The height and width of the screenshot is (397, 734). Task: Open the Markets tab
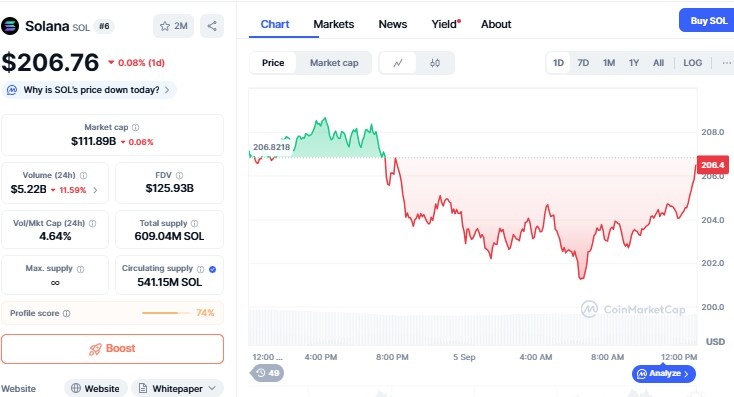coord(334,24)
